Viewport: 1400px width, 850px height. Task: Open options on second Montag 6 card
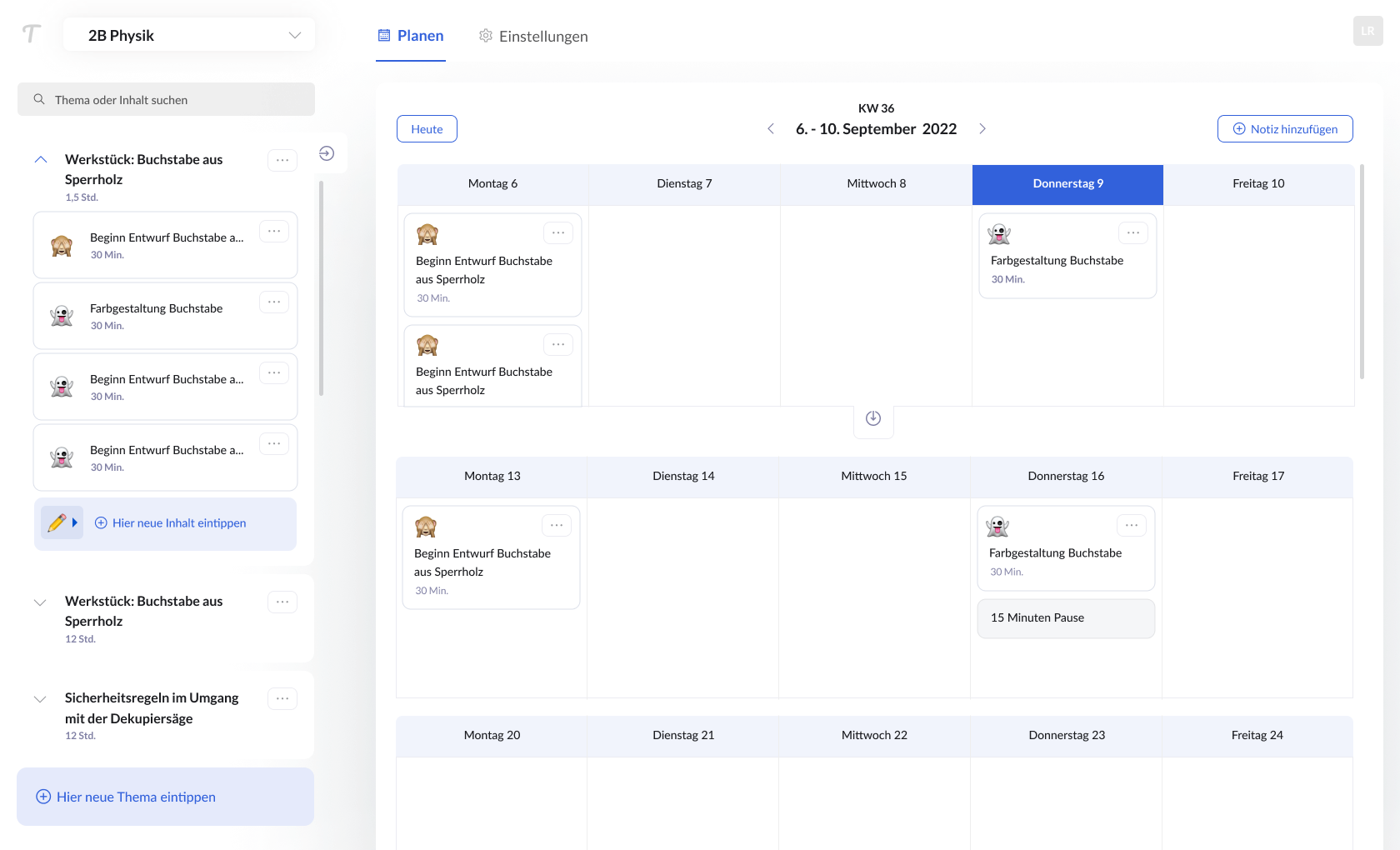[x=558, y=344]
